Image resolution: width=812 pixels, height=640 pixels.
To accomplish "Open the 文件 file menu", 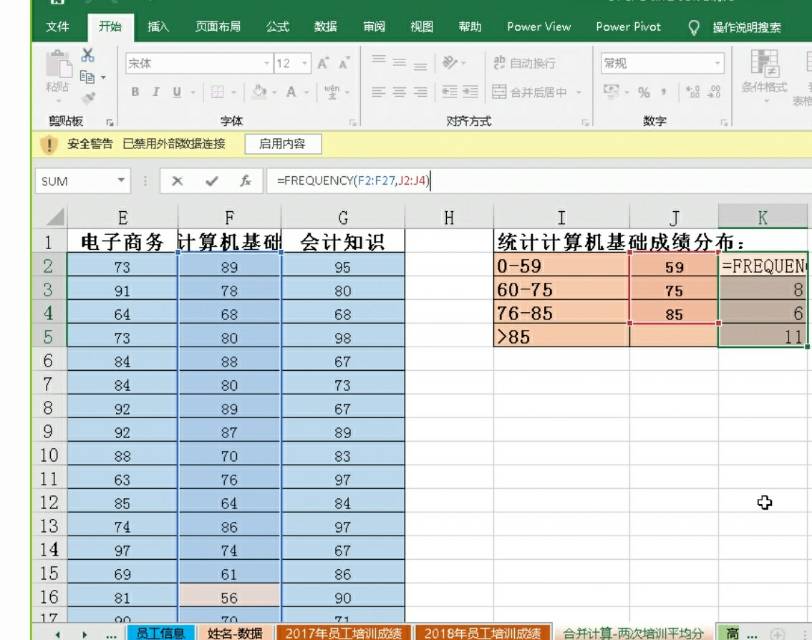I will pos(57,26).
